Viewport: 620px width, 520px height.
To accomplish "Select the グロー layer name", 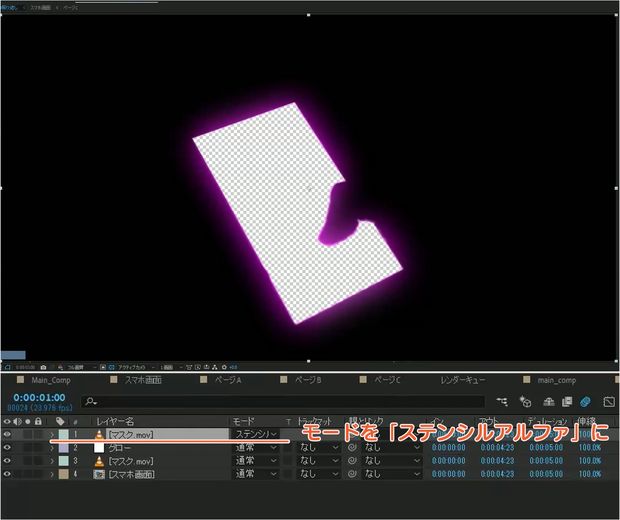I will point(119,448).
